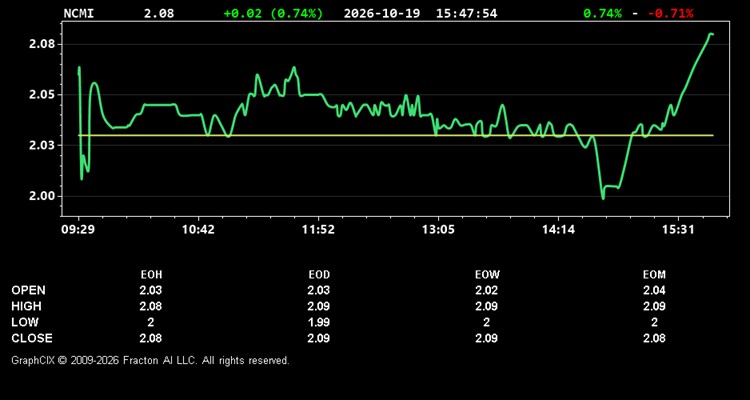
Task: Click the EOD CLOSE value 2.09
Action: pos(319,338)
